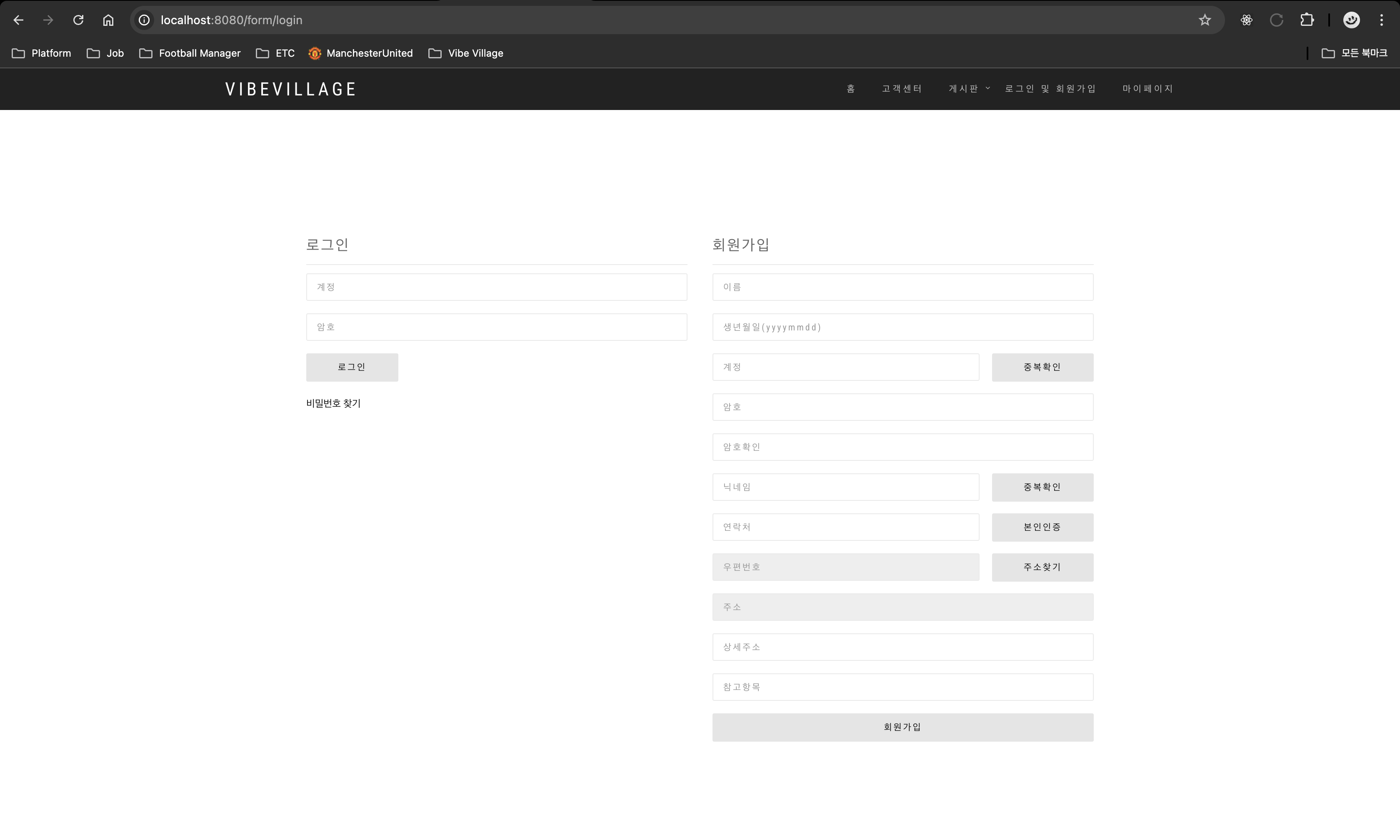Viewport: 1400px width, 840px height.
Task: Reload the page with refresh icon
Action: pos(78,20)
